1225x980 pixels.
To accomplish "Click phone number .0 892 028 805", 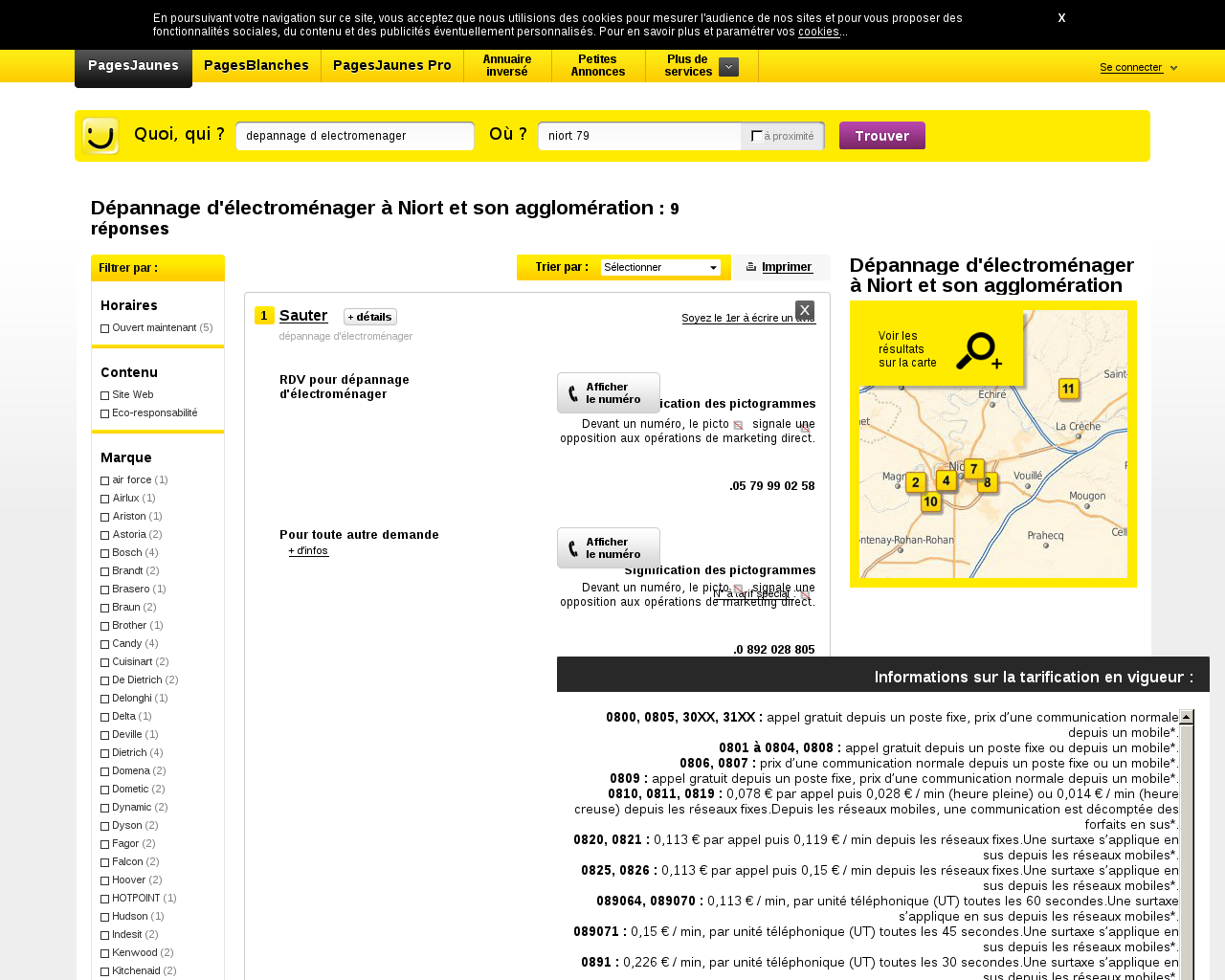I will (x=774, y=650).
